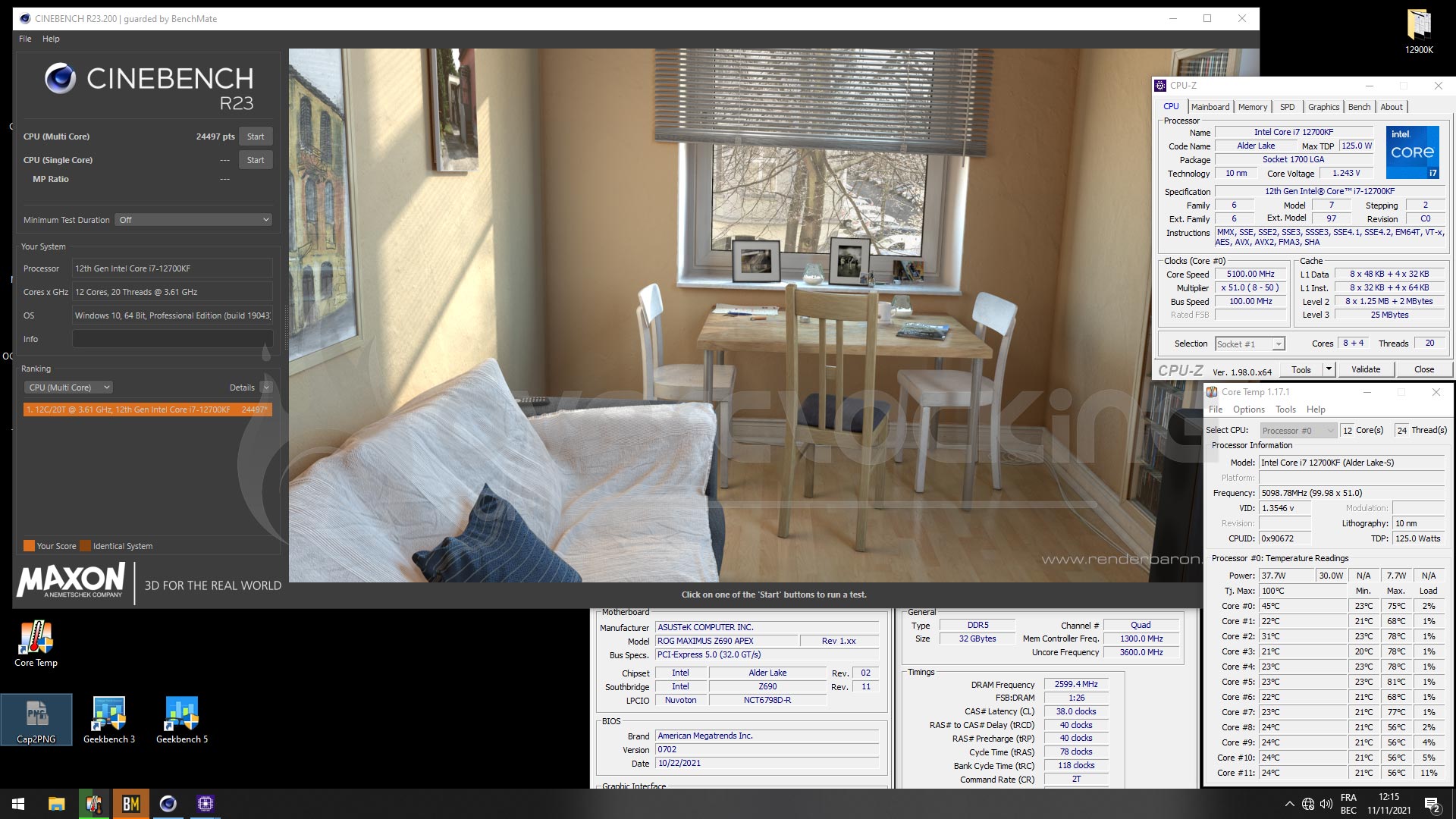The image size is (1456, 819).
Task: Switch to Cinebench taskbar icon
Action: tap(168, 804)
